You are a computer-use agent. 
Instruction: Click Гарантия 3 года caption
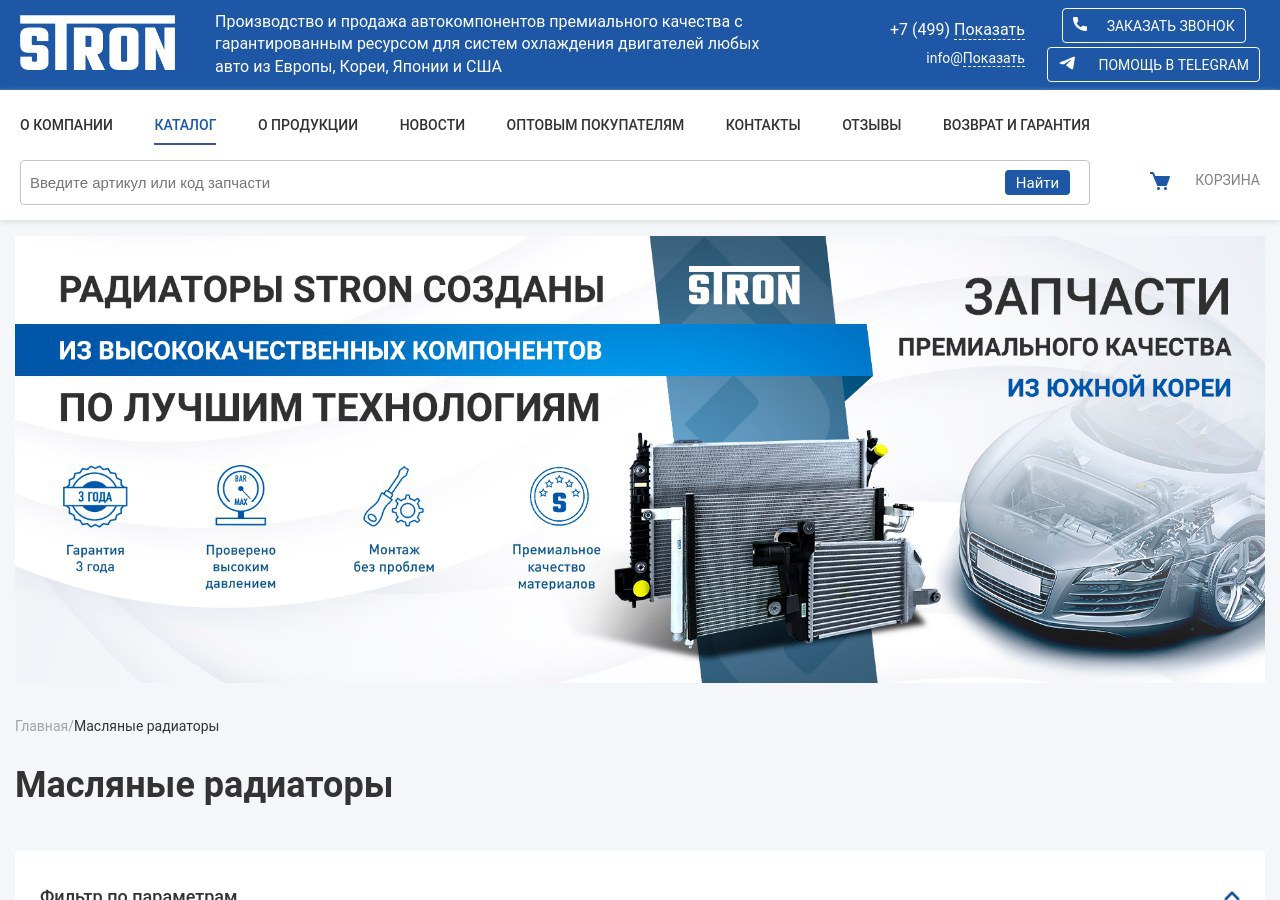(x=95, y=558)
